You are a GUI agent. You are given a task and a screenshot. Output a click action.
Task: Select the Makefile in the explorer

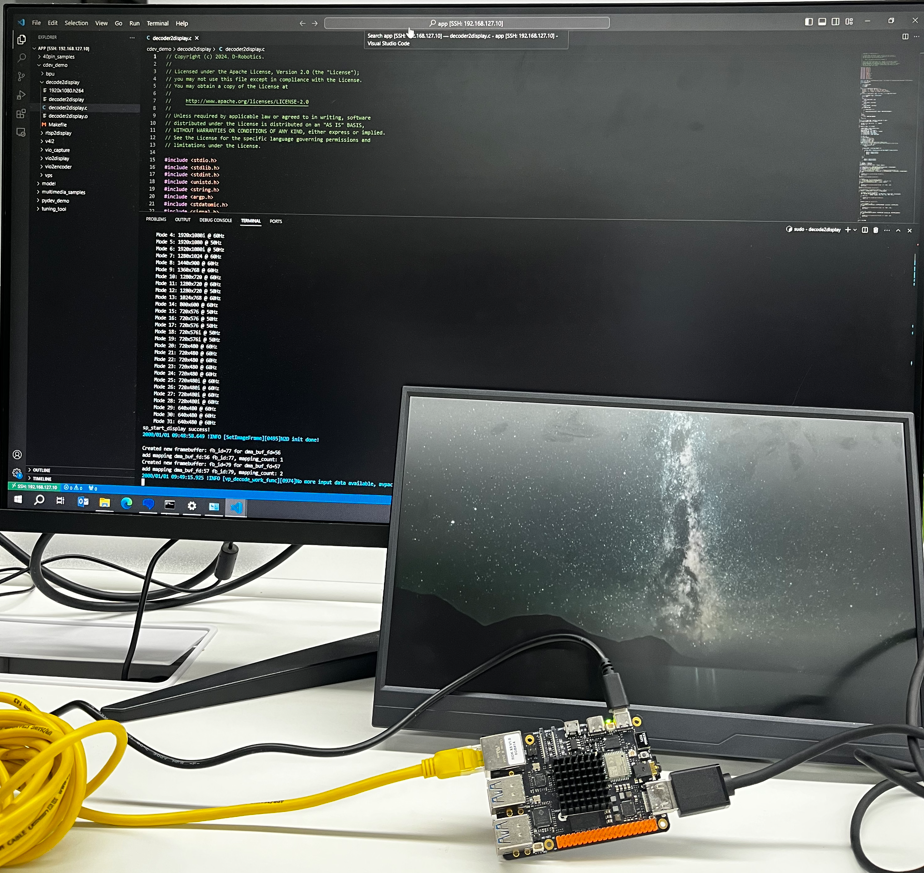[x=58, y=124]
